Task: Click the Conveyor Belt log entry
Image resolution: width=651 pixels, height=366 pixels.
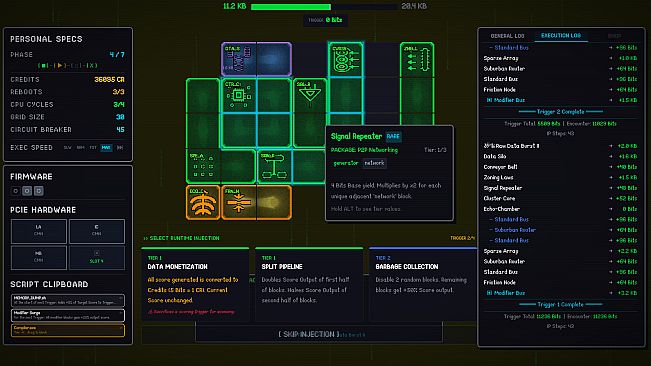Action: tap(560, 167)
